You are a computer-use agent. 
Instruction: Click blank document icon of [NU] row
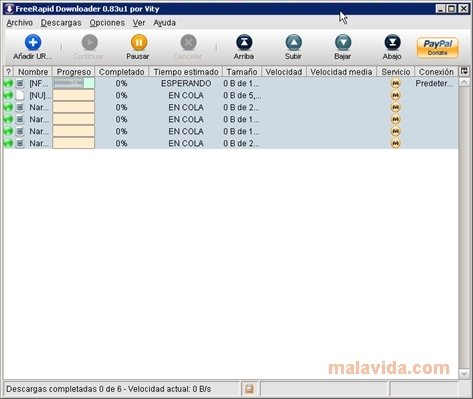coord(20,95)
